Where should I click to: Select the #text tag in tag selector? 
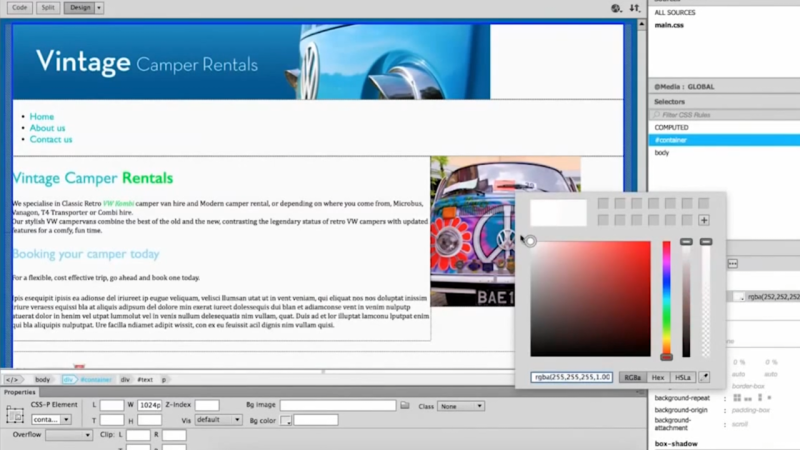[145, 380]
